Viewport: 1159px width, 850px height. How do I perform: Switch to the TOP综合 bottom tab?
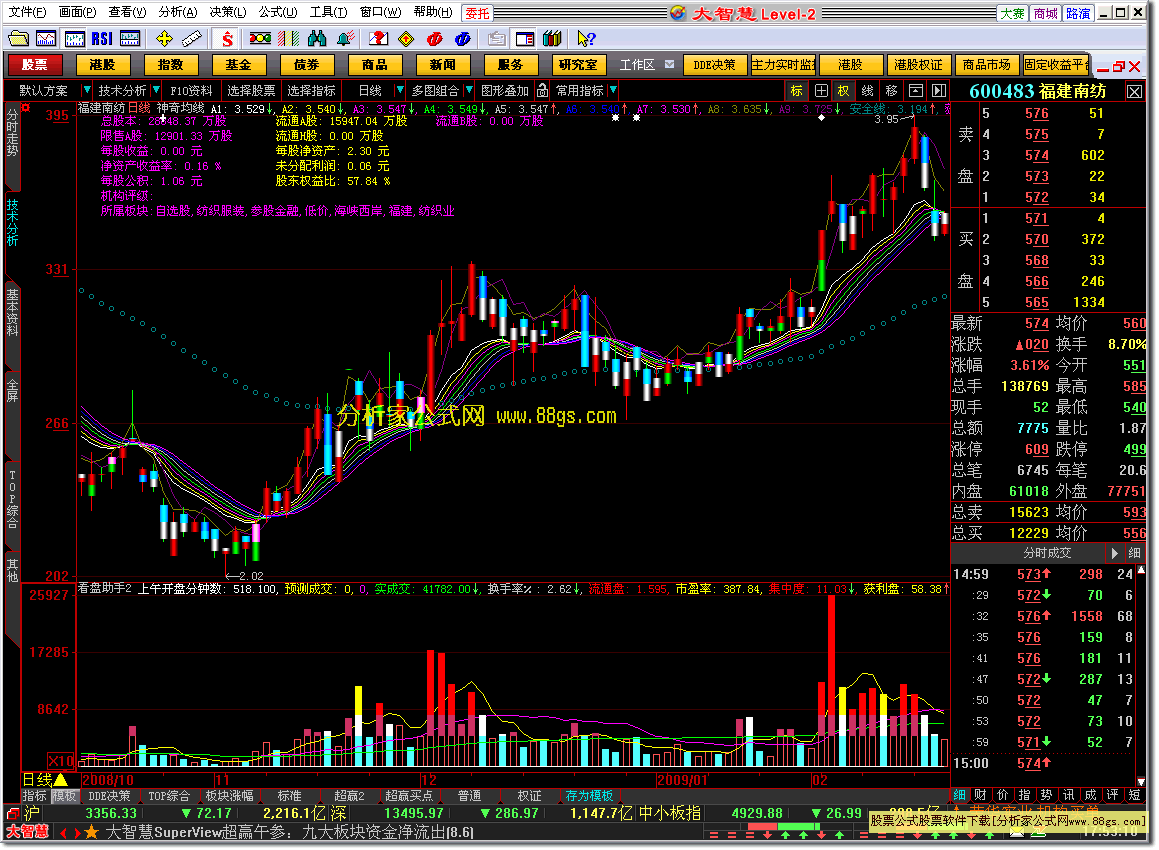tap(169, 795)
